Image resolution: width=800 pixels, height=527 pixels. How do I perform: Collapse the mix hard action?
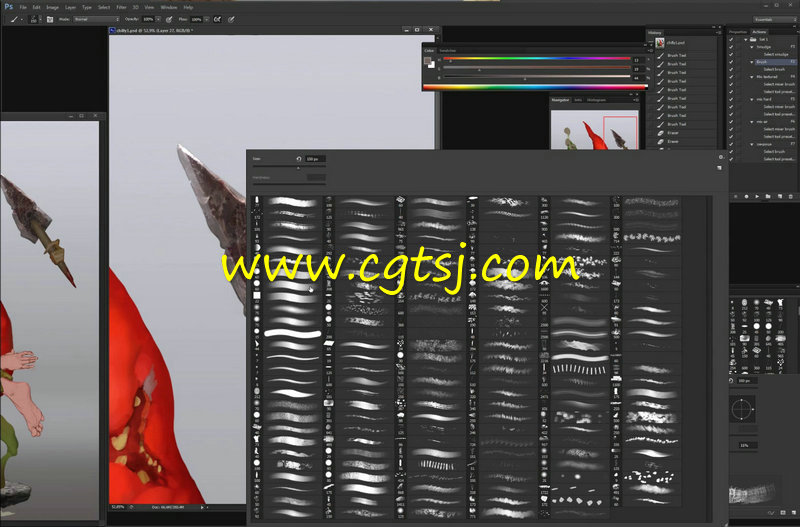coord(752,99)
